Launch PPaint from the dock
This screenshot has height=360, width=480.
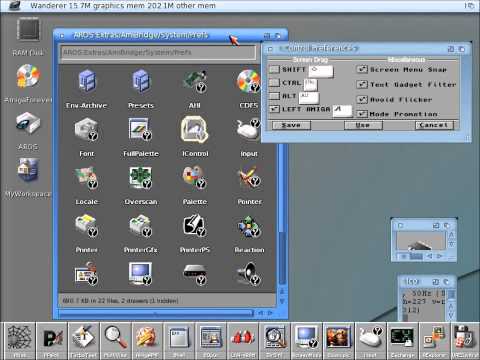pyautogui.click(x=51, y=340)
